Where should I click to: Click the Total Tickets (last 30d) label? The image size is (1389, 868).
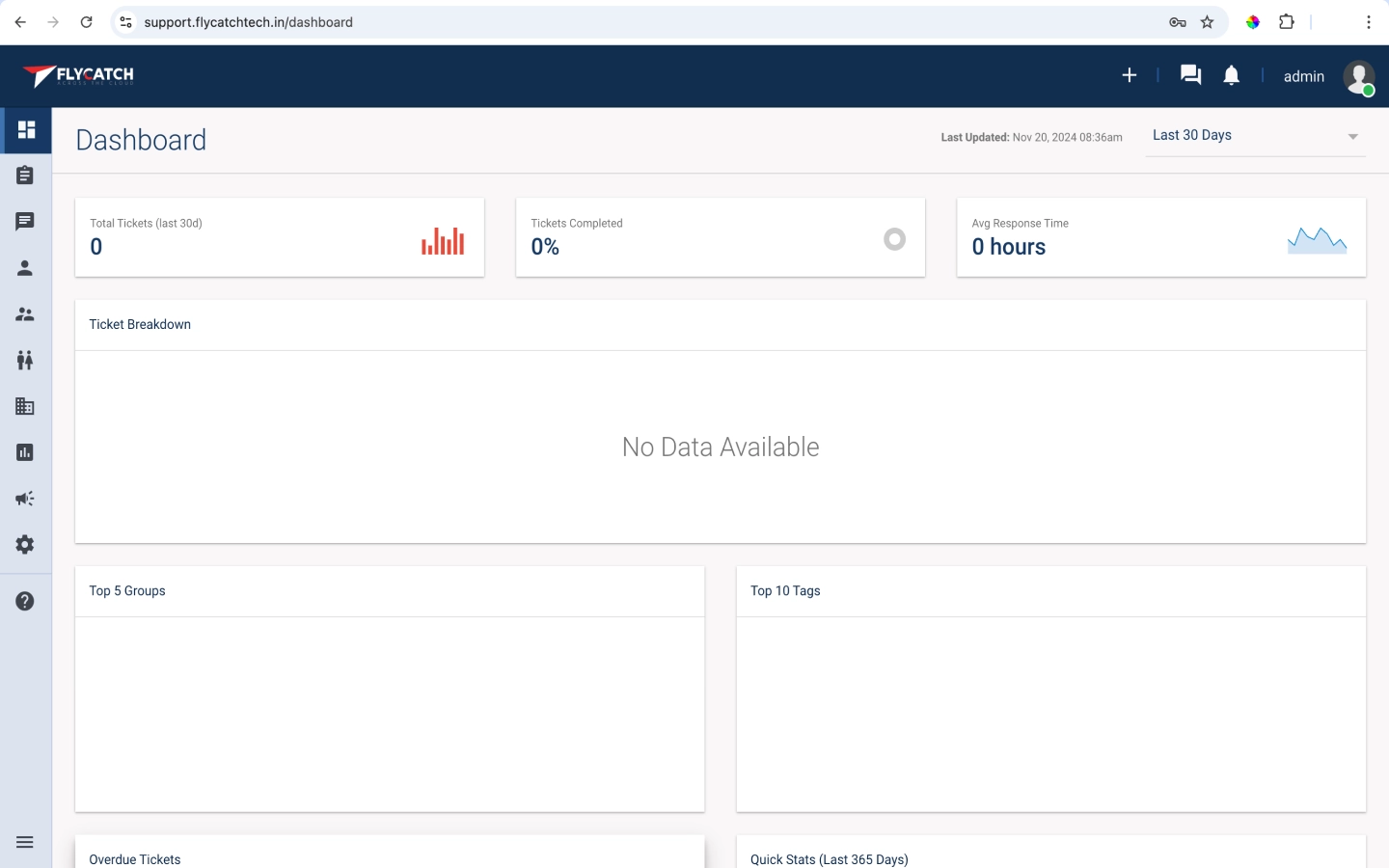click(x=146, y=223)
